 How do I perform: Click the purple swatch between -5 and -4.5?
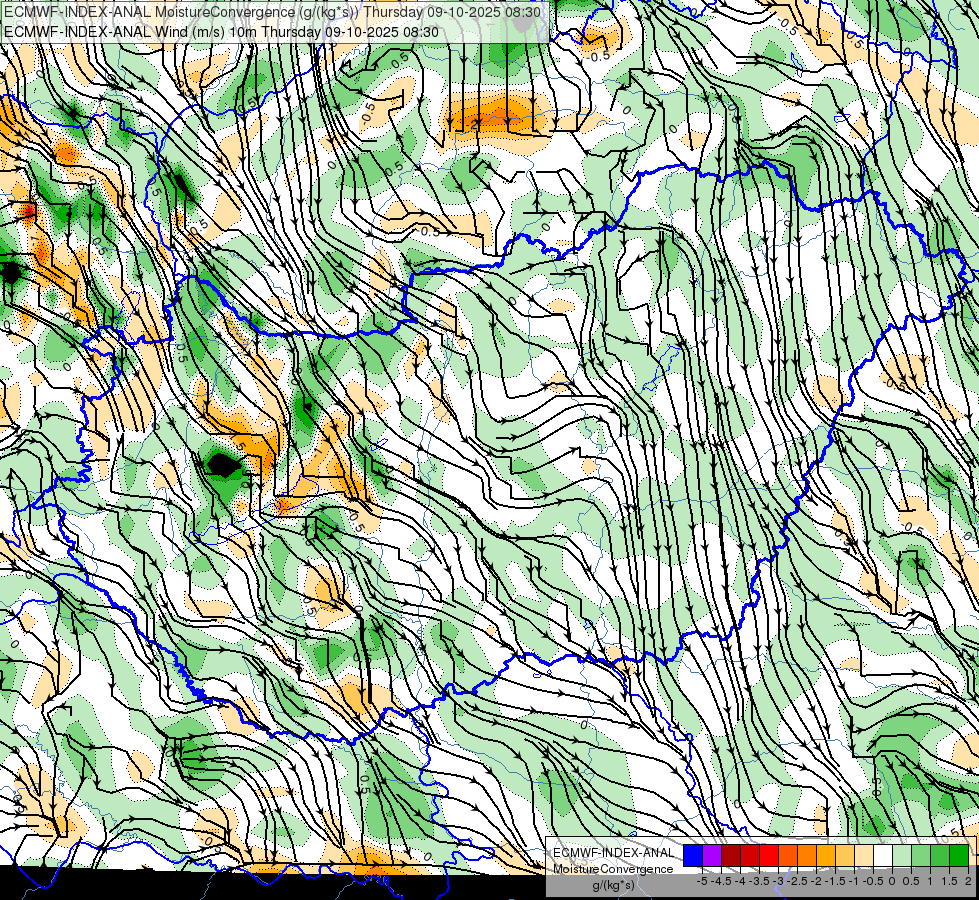pyautogui.click(x=712, y=856)
